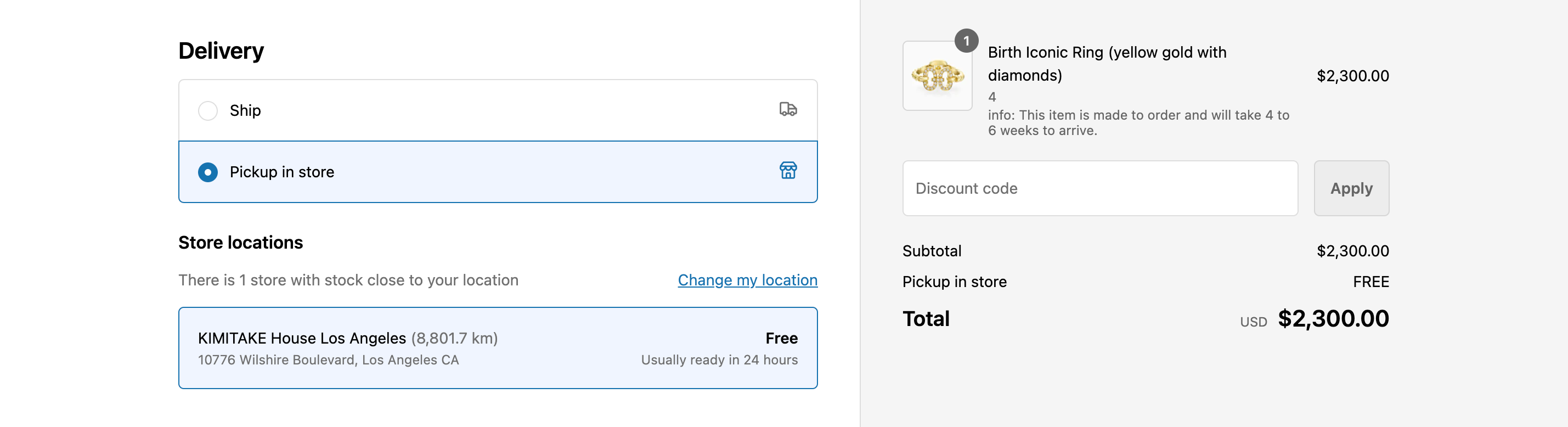
Task: Click the storefront pickup icon
Action: click(x=788, y=171)
